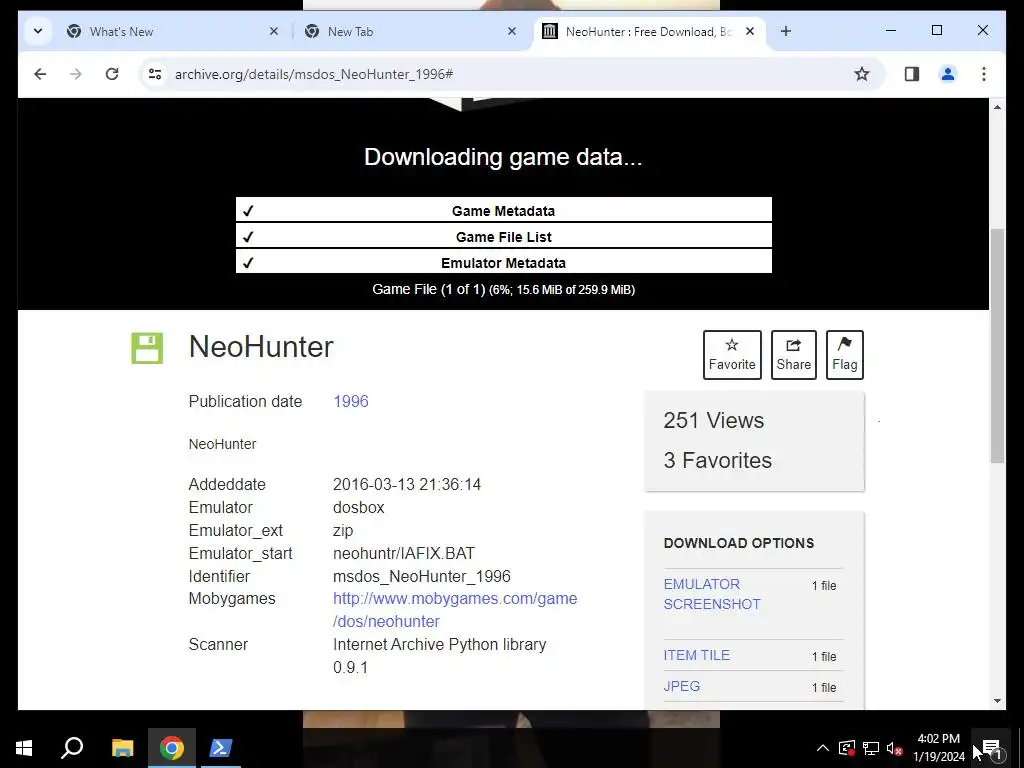Click the dosbox emulator value
The height and width of the screenshot is (768, 1024).
click(359, 507)
